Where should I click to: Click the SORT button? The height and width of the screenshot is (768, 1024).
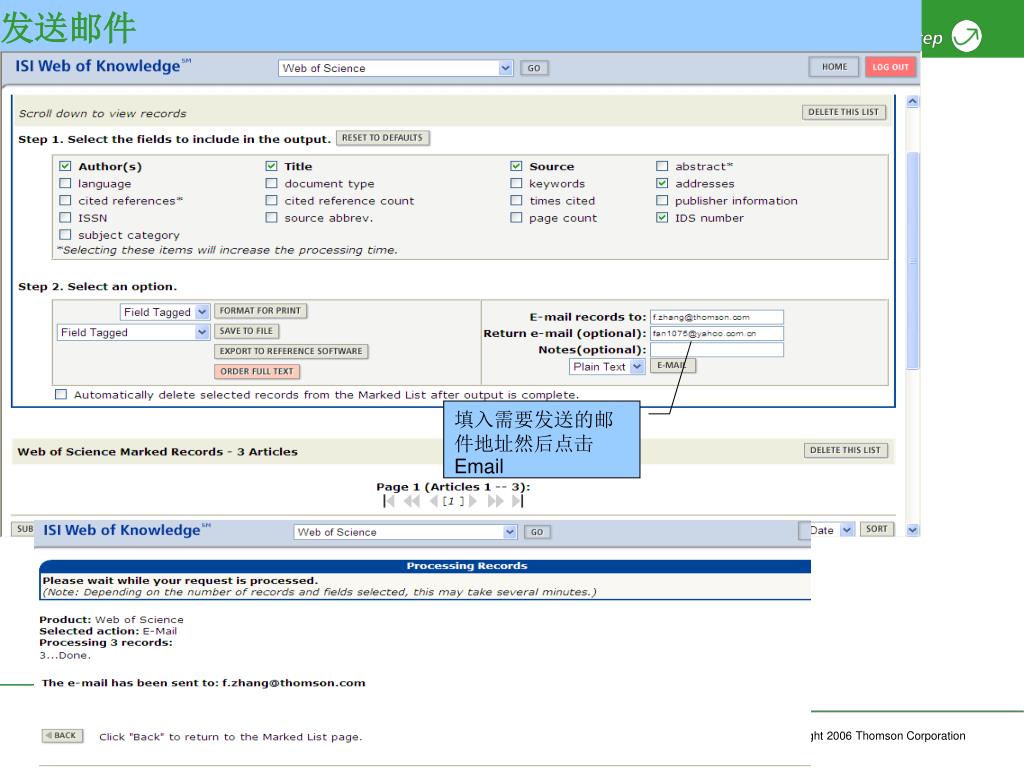(877, 529)
